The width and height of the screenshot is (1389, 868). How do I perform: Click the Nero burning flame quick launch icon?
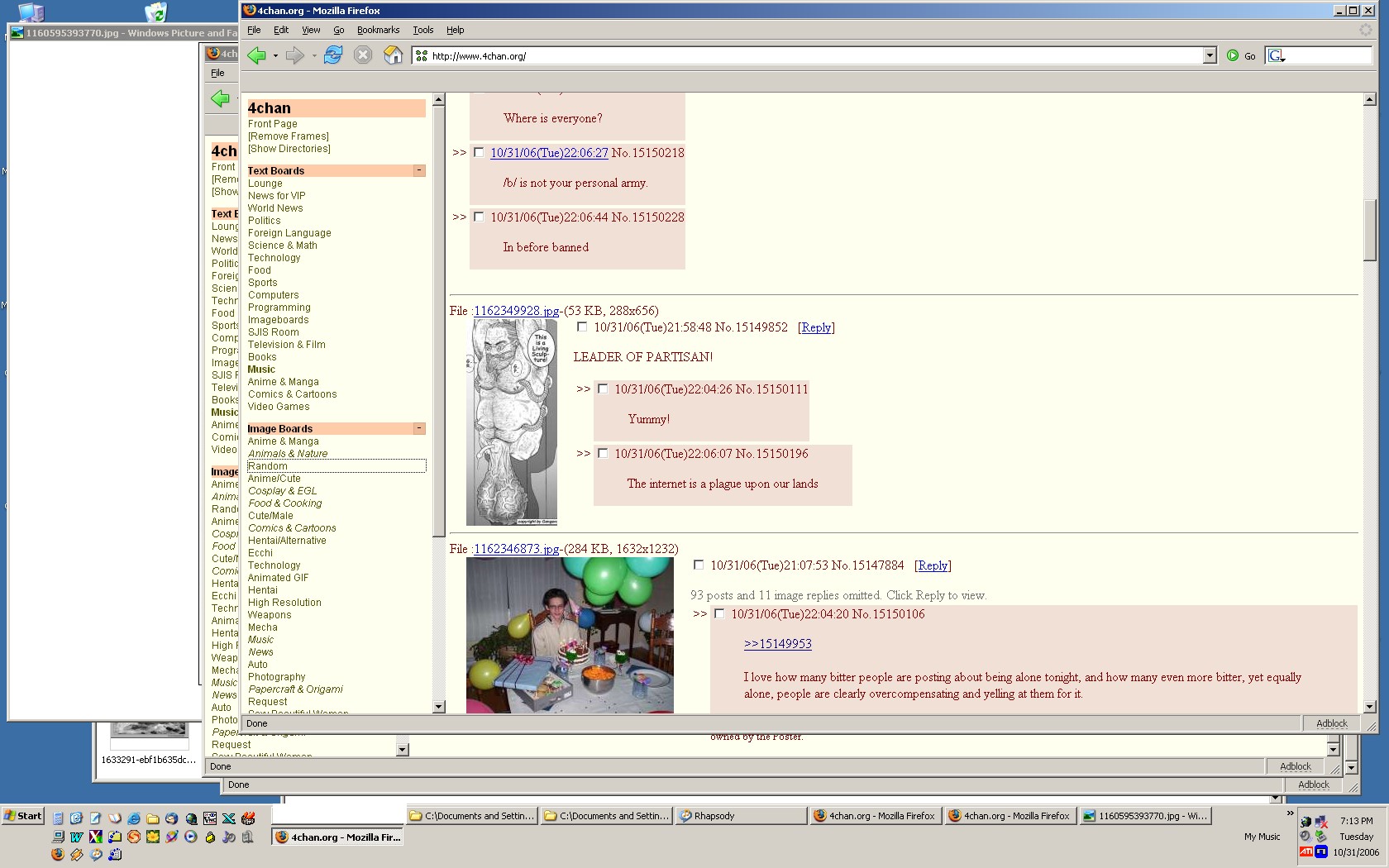(248, 818)
